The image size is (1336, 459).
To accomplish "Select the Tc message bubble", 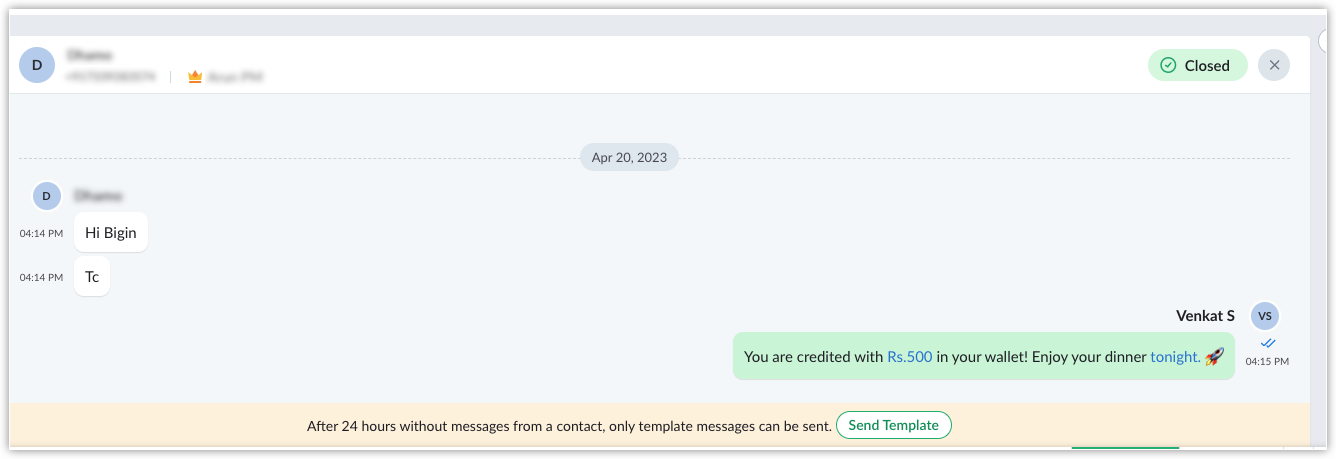I will click(x=92, y=276).
